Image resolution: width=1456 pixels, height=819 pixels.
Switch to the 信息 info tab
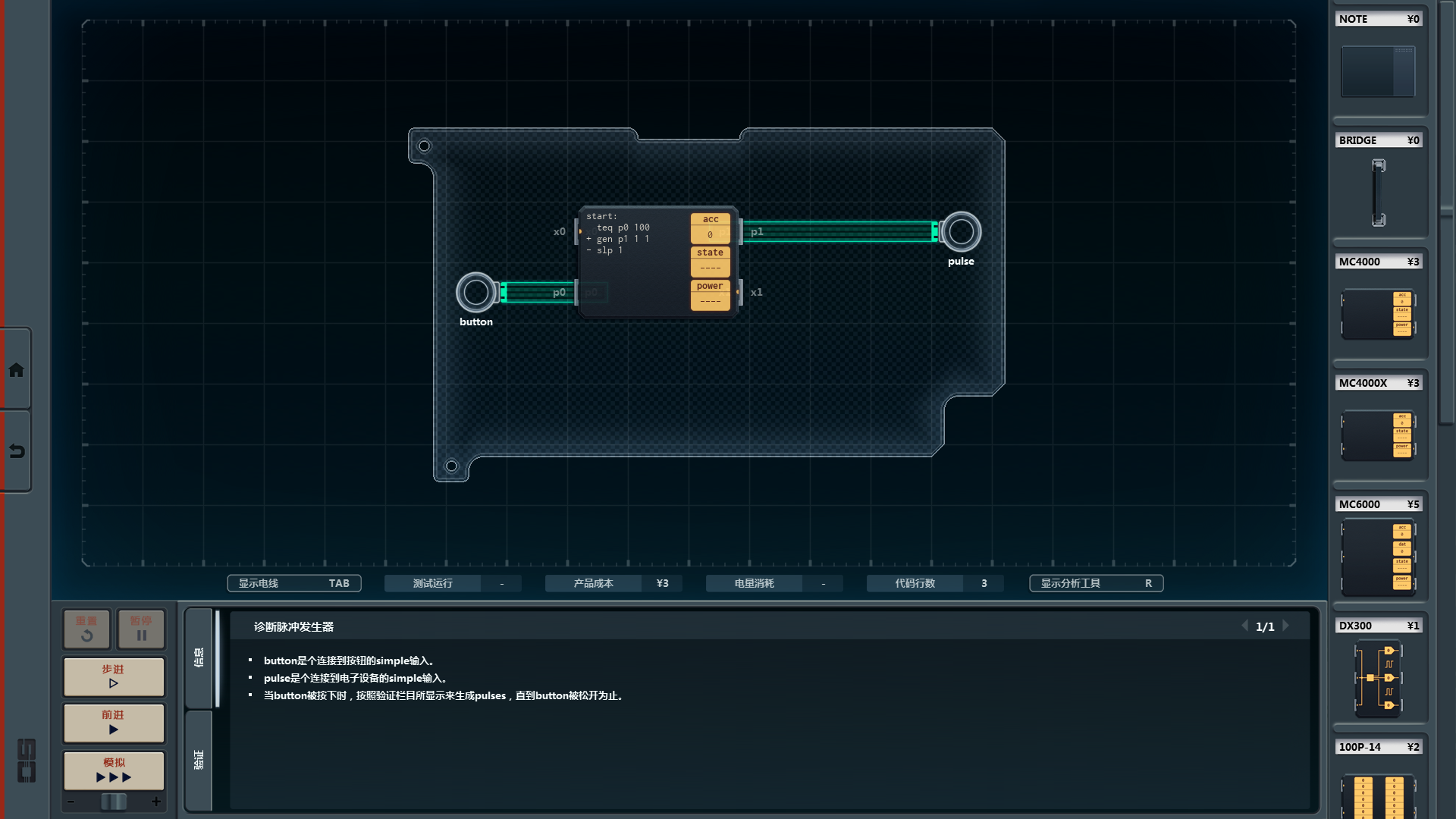point(199,657)
